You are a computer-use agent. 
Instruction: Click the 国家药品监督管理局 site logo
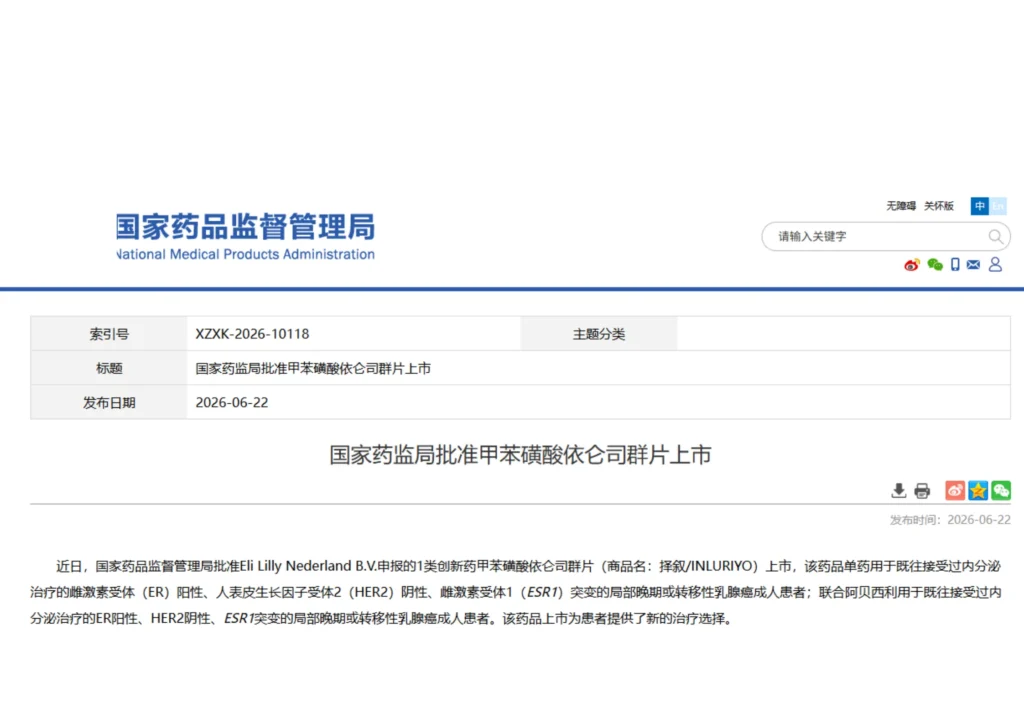[x=246, y=236]
